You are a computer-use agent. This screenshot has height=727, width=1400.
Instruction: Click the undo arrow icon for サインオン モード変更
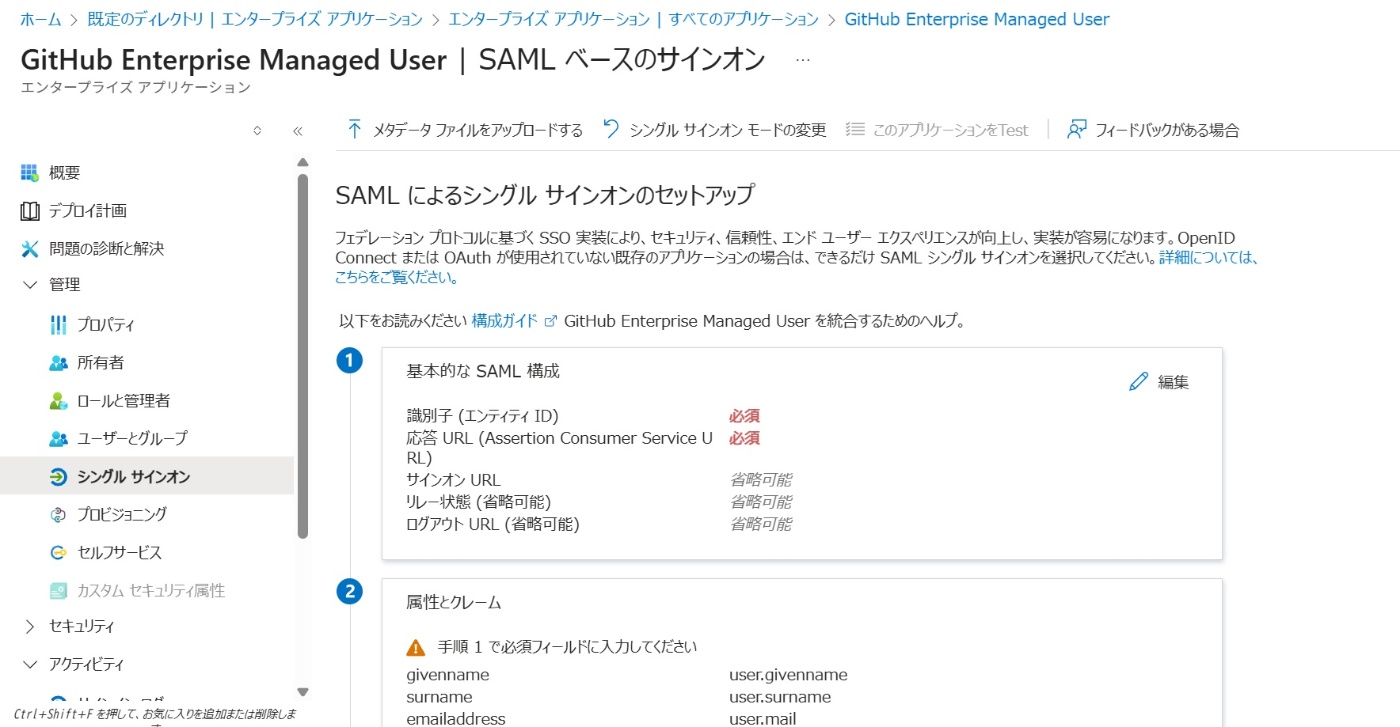click(x=611, y=130)
